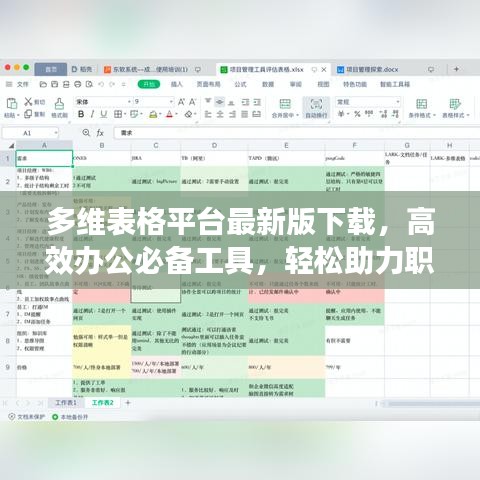Select the Format Painter brush
The width and height of the screenshot is (480, 480).
59,104
